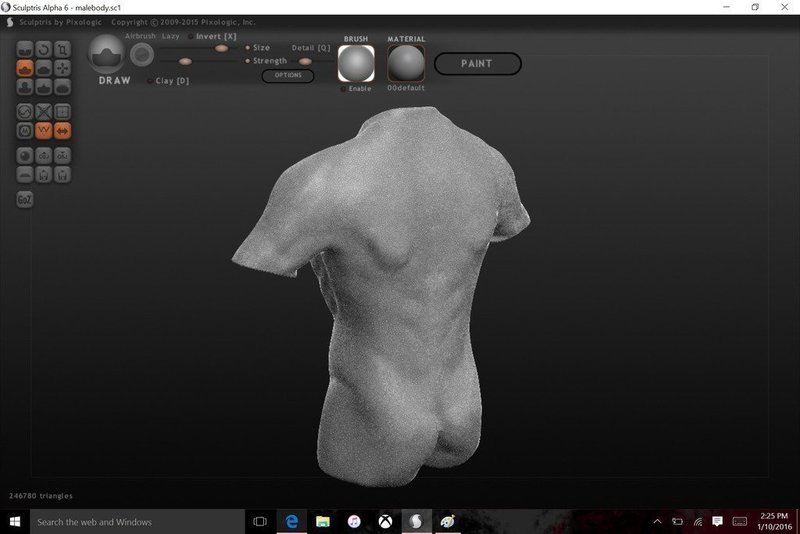The image size is (800, 534).
Task: Click the touch keyboard tray icon
Action: point(740,521)
